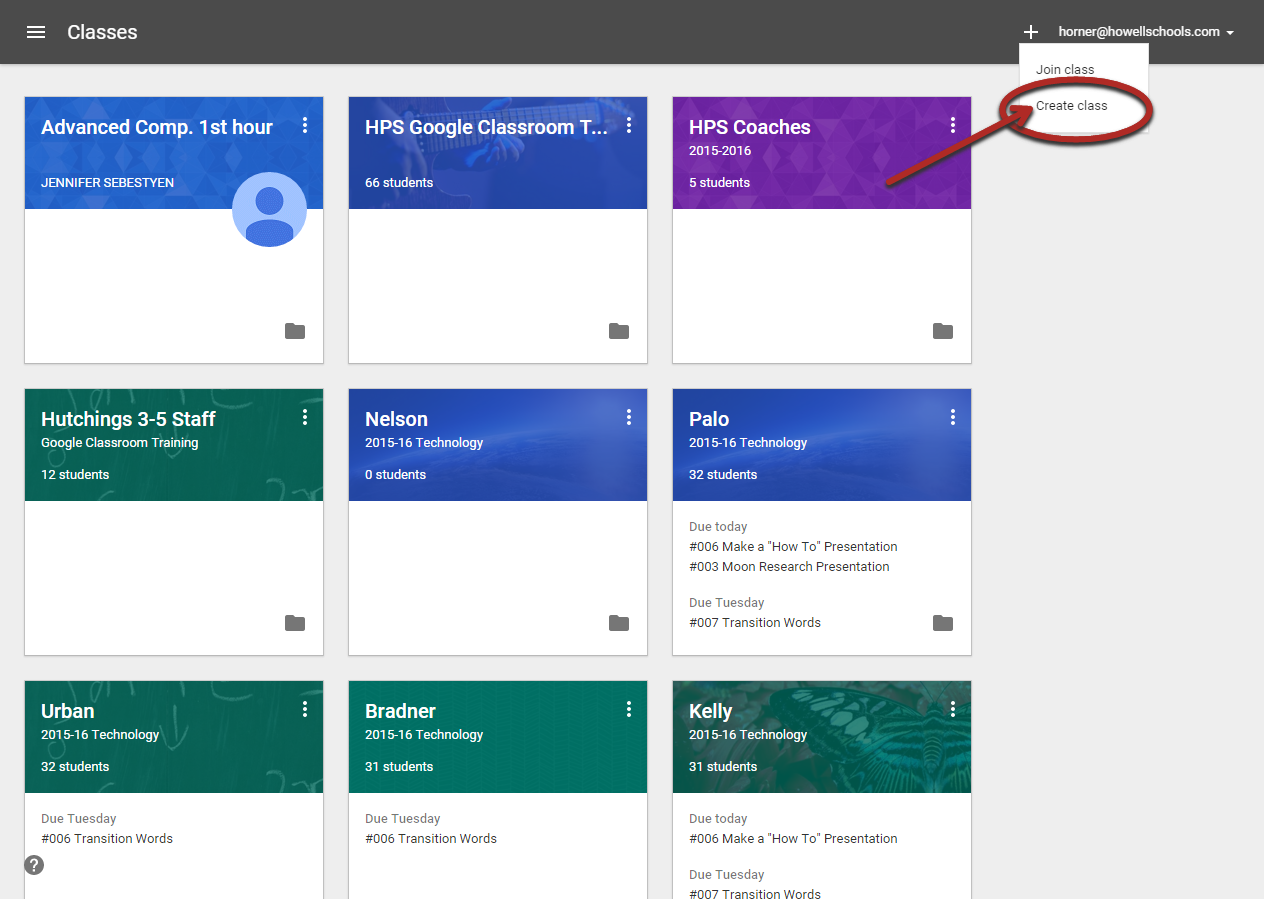Open the Kelly class
This screenshot has height=899, width=1264.
pyautogui.click(x=711, y=711)
